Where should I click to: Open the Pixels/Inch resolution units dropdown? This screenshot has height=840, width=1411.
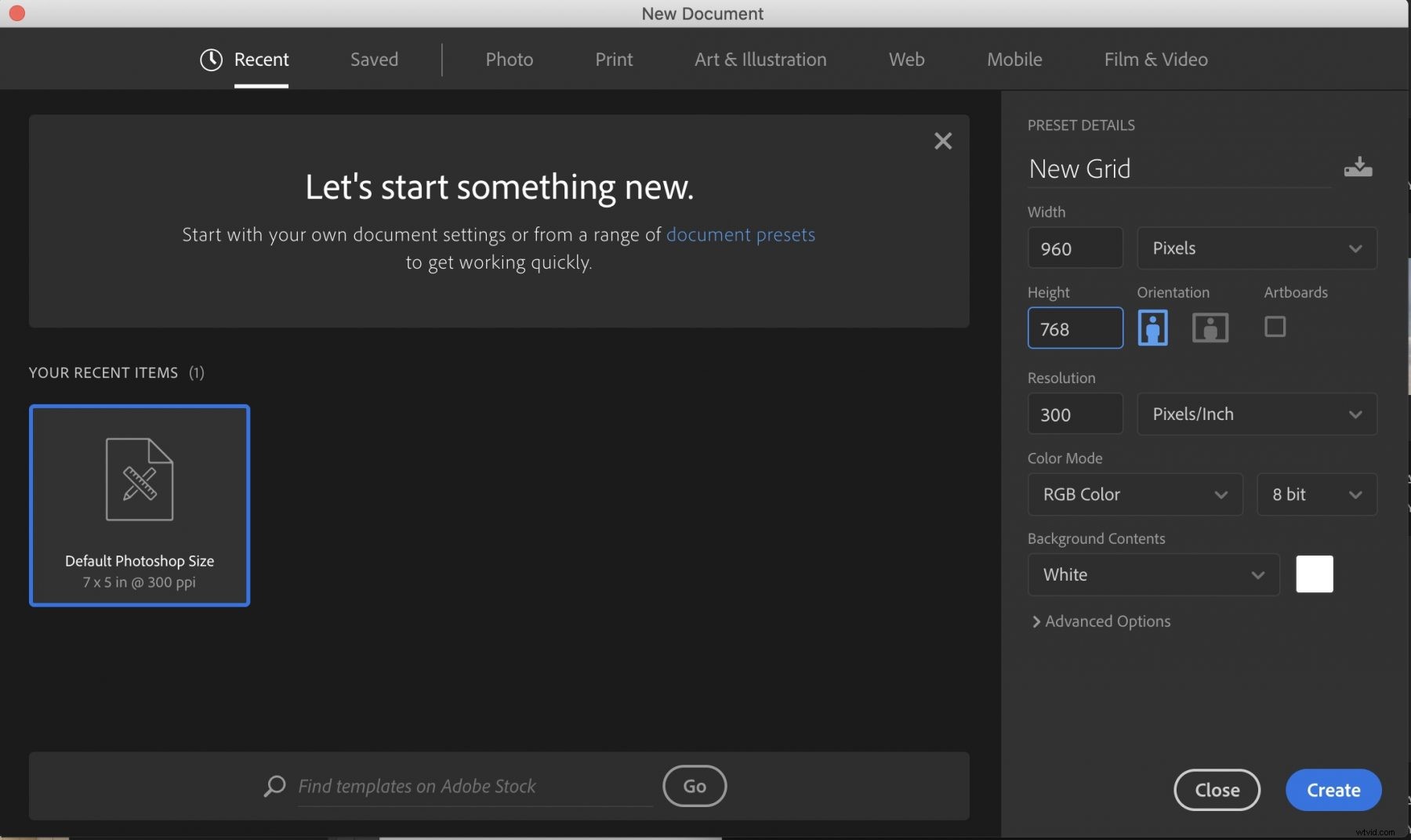[x=1257, y=414]
